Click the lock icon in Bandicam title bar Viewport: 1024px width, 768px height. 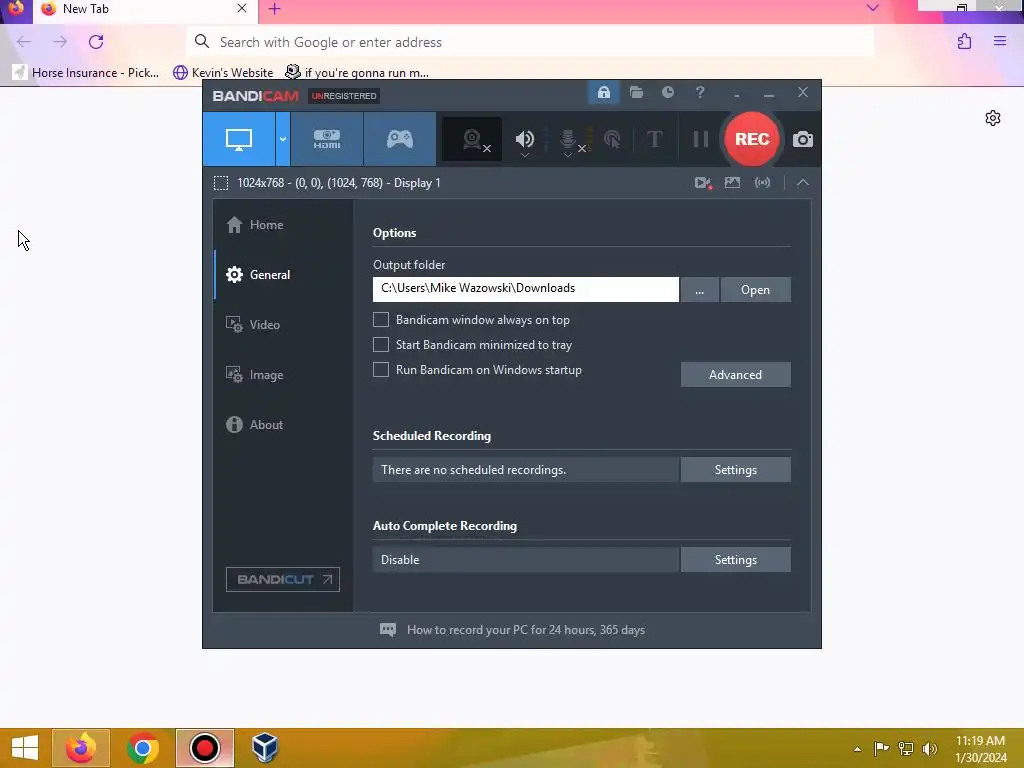(603, 92)
